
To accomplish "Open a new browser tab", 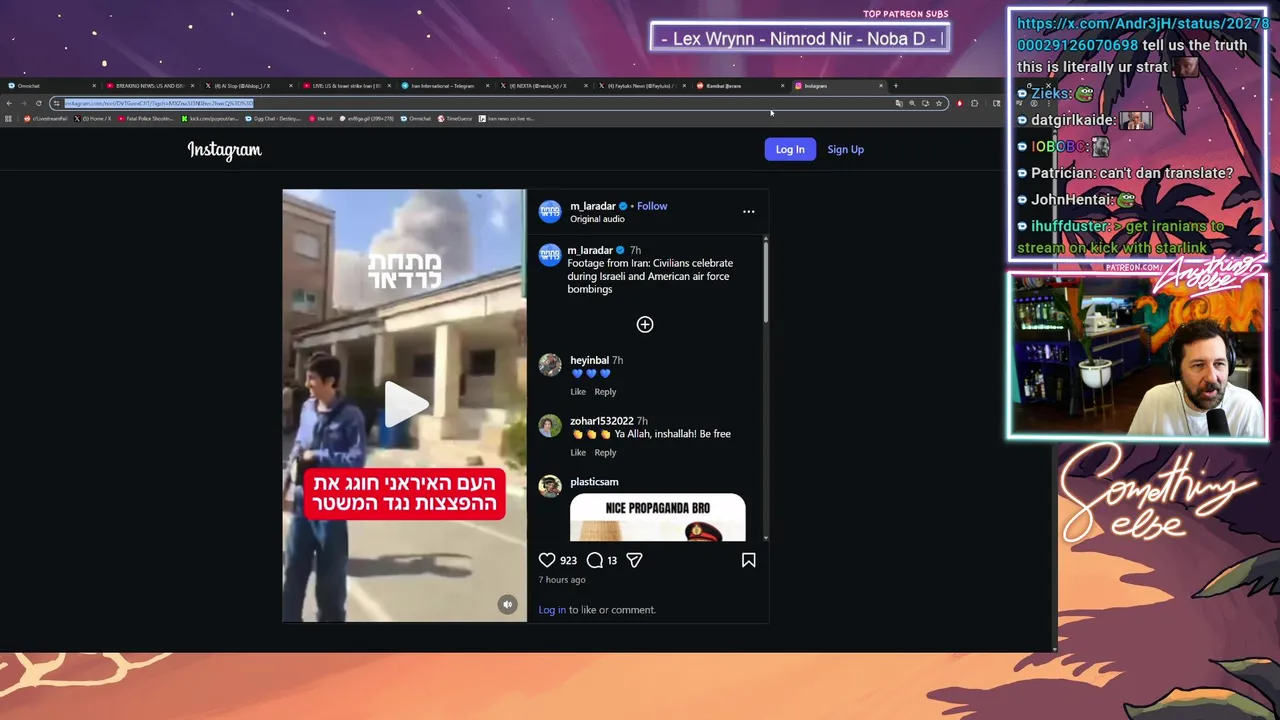I will tap(896, 86).
